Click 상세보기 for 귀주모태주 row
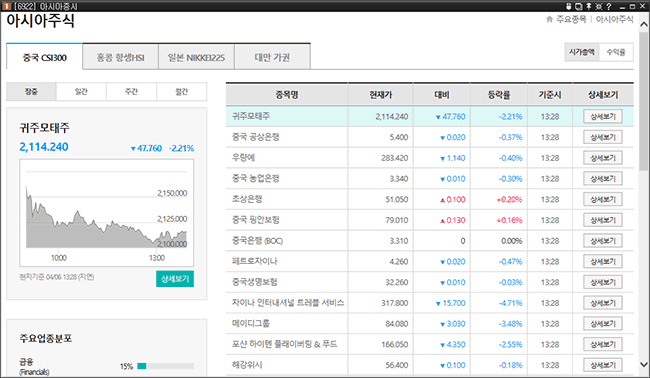 [x=603, y=116]
